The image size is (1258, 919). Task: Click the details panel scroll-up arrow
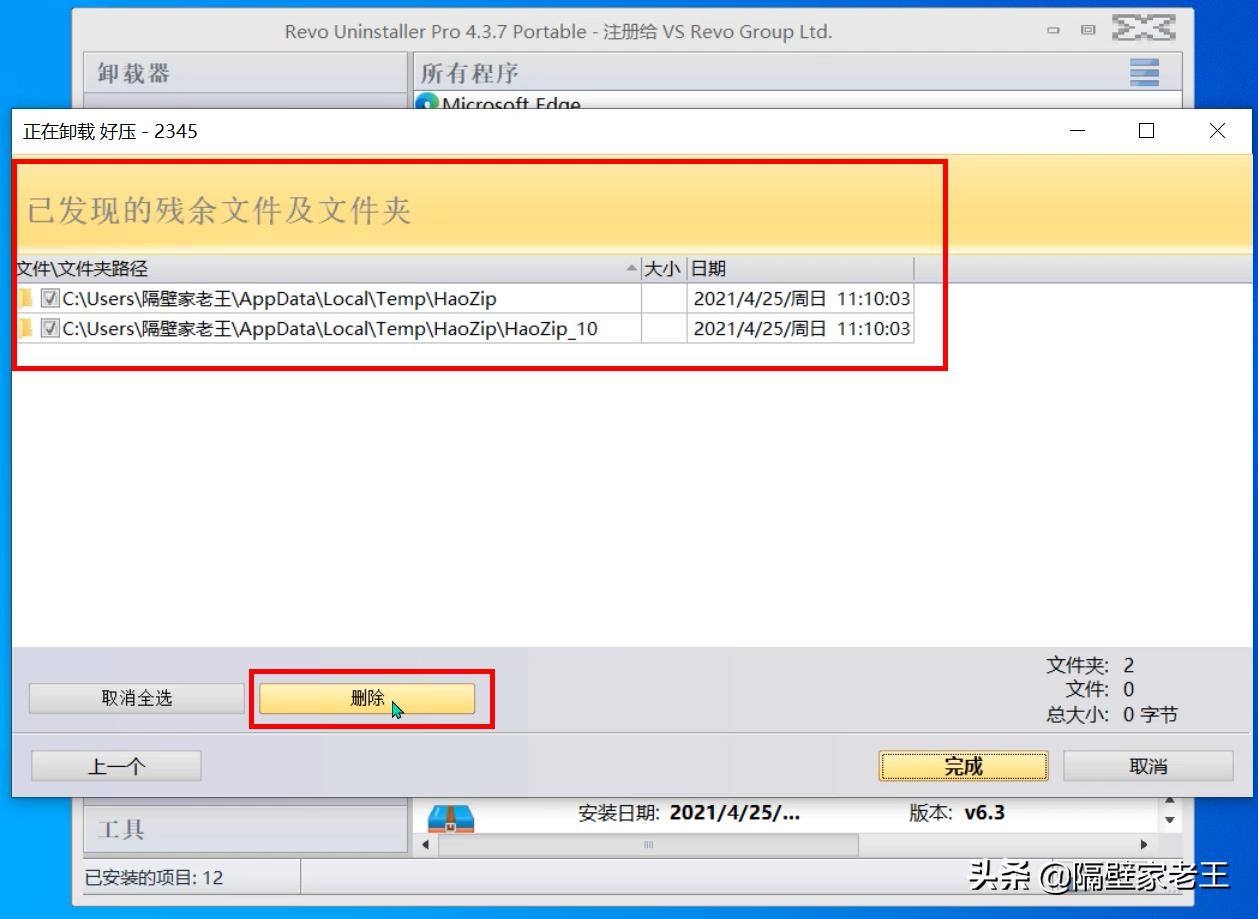click(1170, 802)
